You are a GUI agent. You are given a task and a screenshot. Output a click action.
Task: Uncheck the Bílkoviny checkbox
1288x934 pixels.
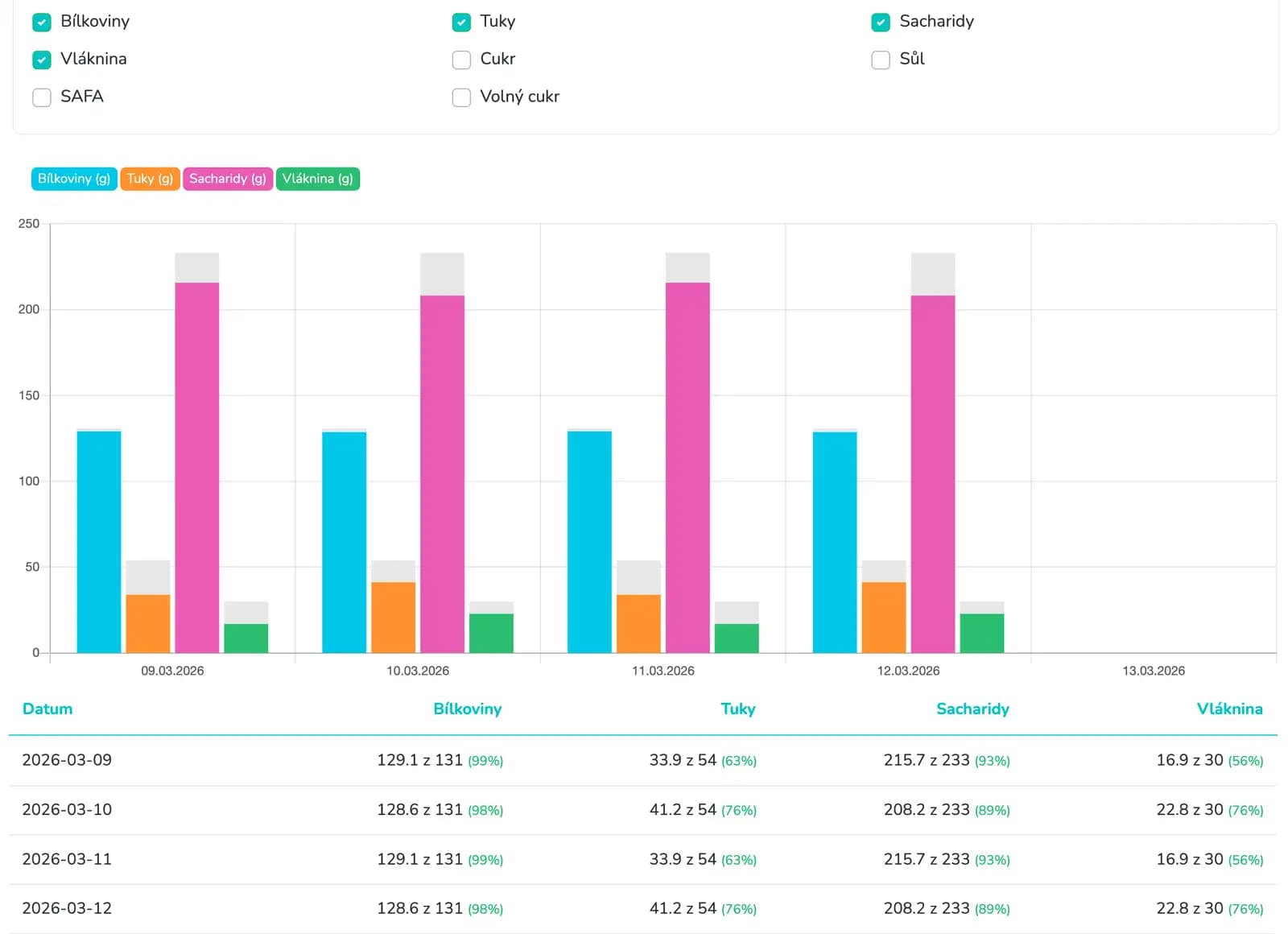pos(42,23)
